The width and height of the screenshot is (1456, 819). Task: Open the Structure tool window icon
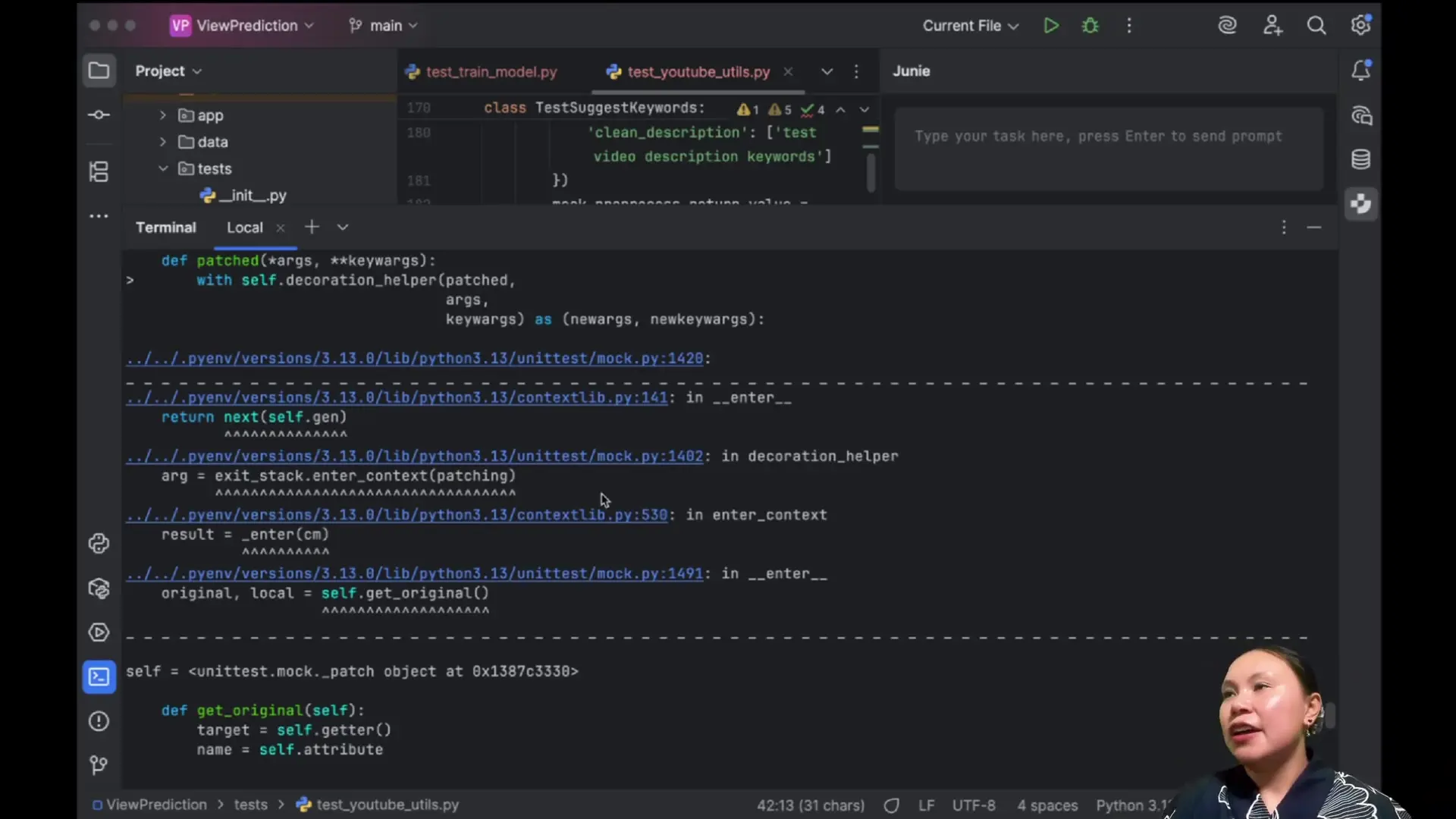coord(99,171)
